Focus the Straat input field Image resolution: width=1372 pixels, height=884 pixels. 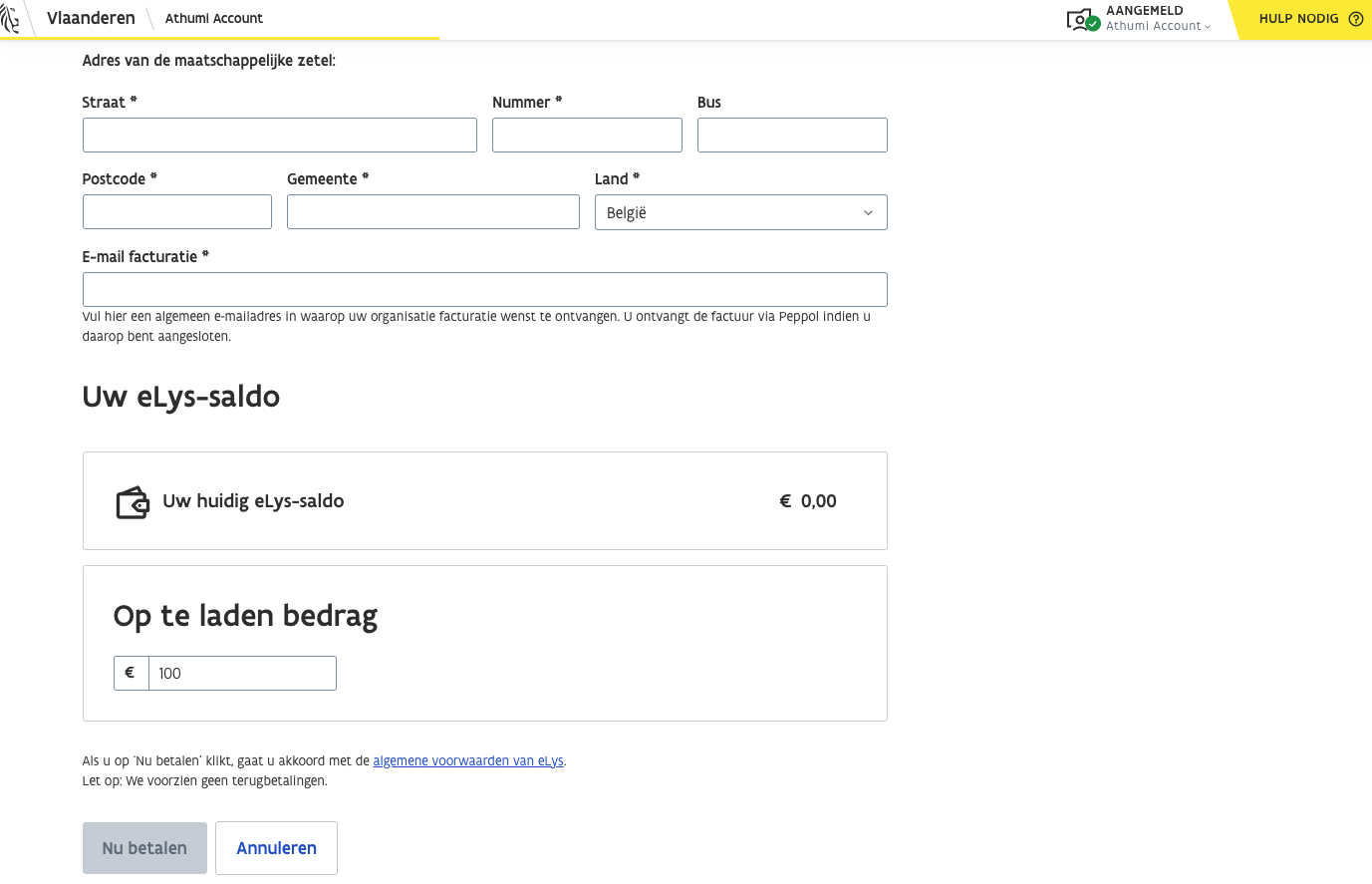coord(279,136)
